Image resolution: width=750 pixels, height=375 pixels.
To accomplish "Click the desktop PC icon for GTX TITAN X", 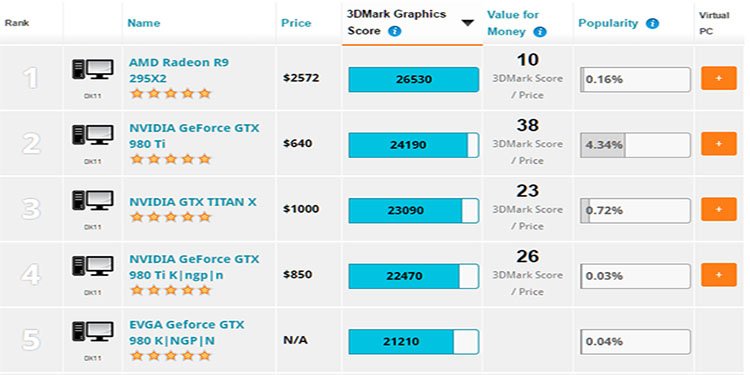I will (93, 200).
